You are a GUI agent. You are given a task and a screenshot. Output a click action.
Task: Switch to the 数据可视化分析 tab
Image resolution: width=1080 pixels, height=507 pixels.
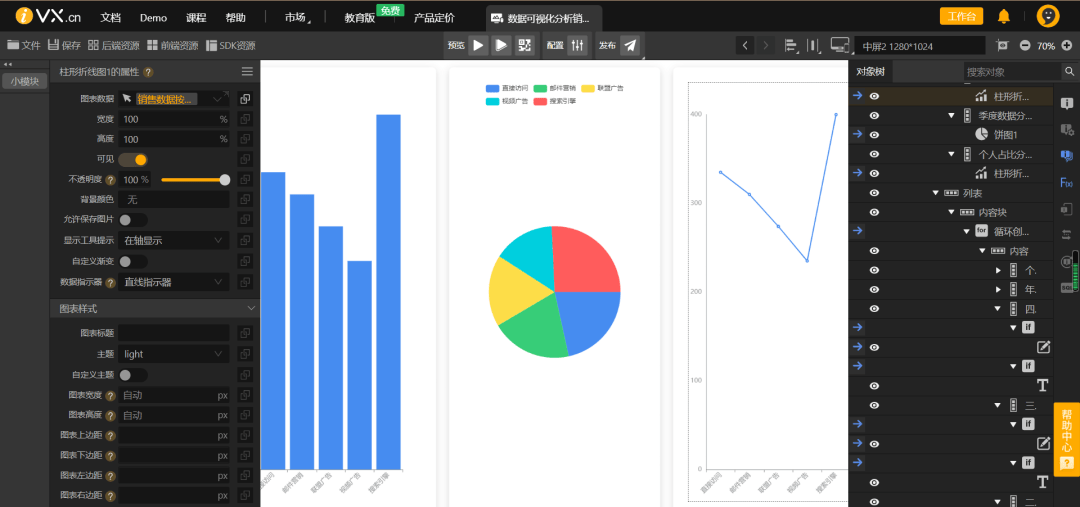[x=543, y=18]
